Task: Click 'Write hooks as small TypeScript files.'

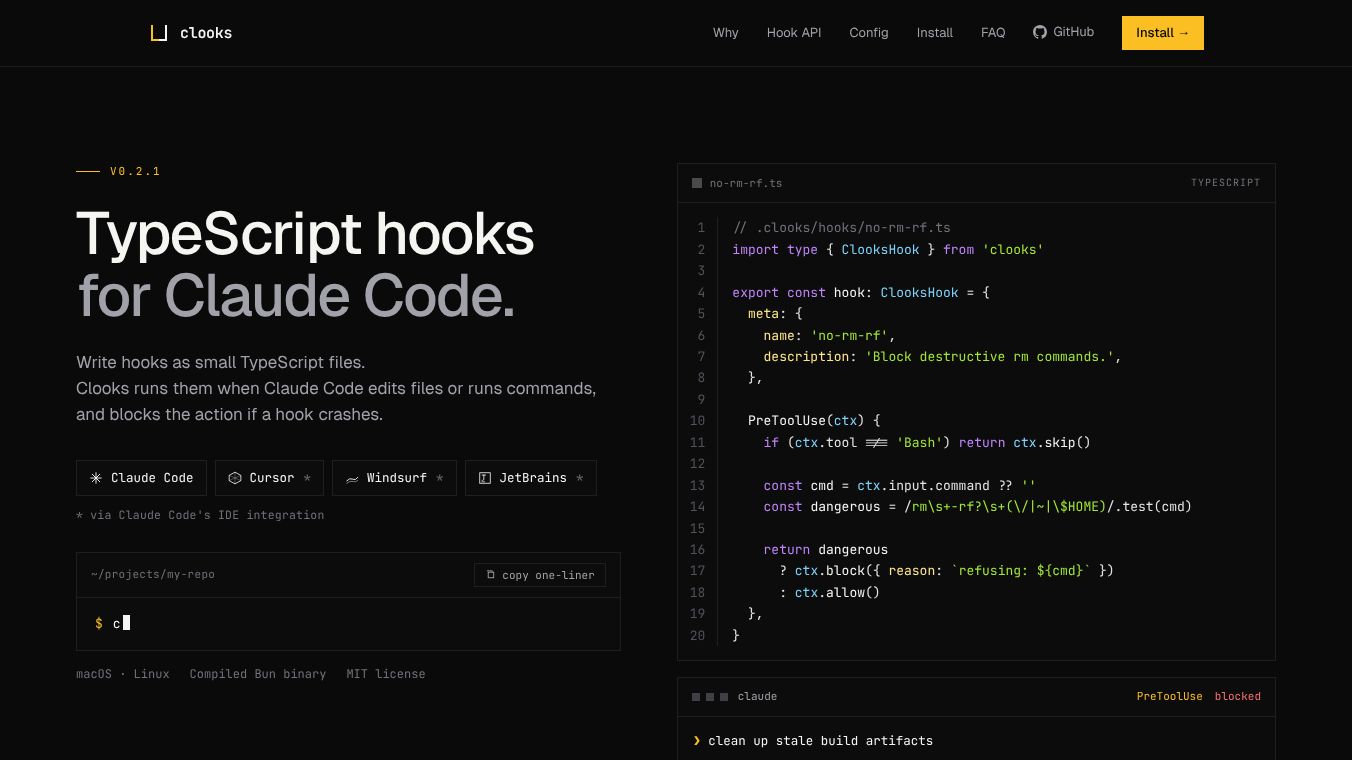Action: click(220, 362)
